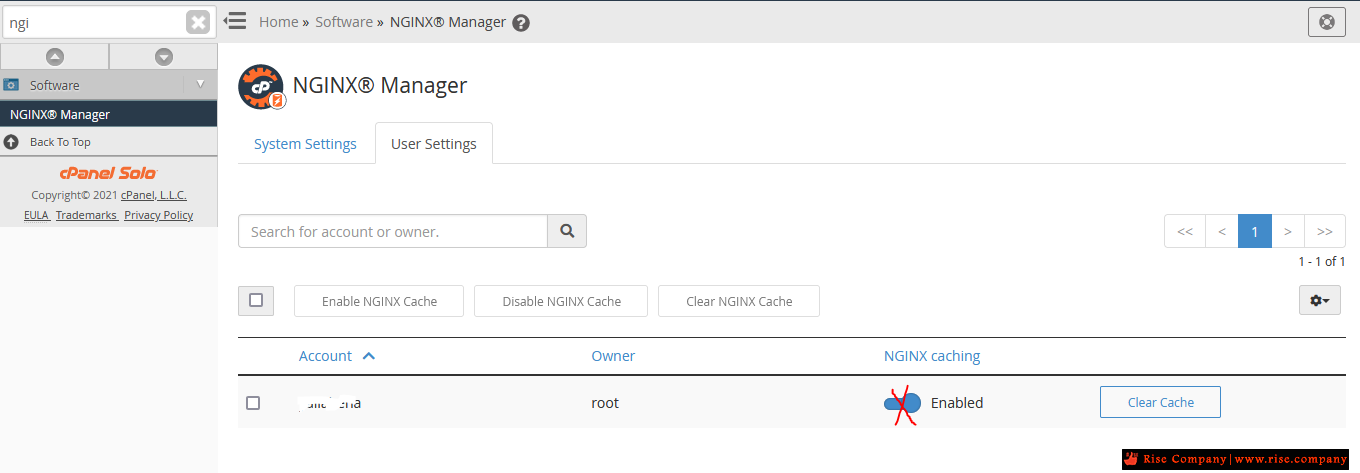
Task: Click Clear NGINX Cache button
Action: (739, 301)
